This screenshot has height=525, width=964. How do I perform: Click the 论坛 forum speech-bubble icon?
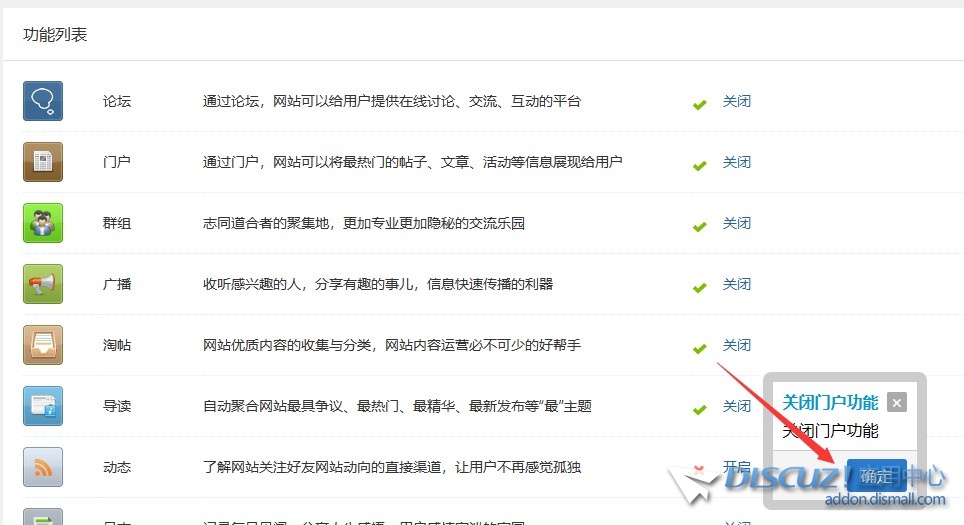tap(43, 101)
